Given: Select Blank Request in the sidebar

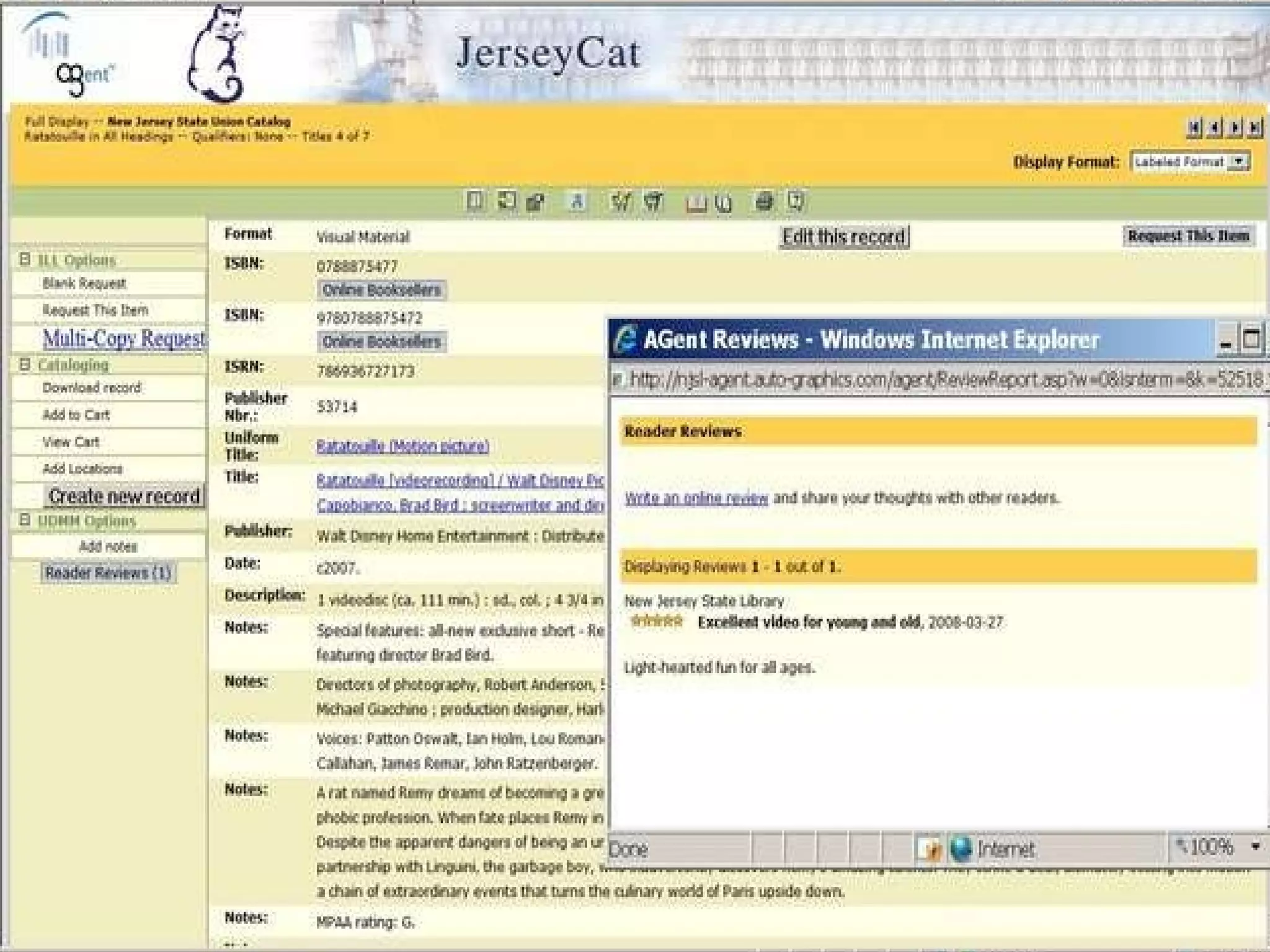Looking at the screenshot, I should (84, 284).
